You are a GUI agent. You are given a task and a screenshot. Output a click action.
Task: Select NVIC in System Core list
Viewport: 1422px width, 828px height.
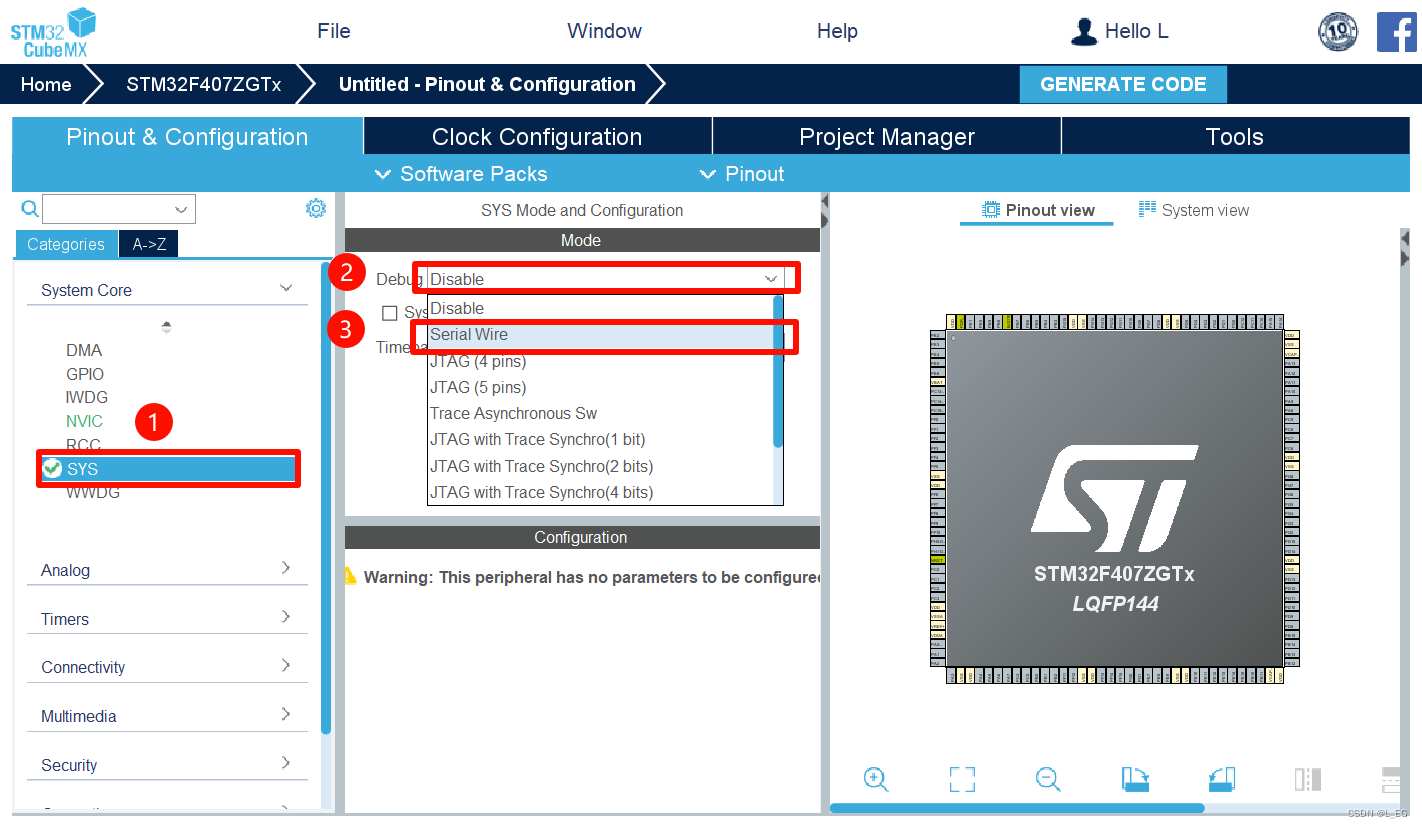(85, 421)
